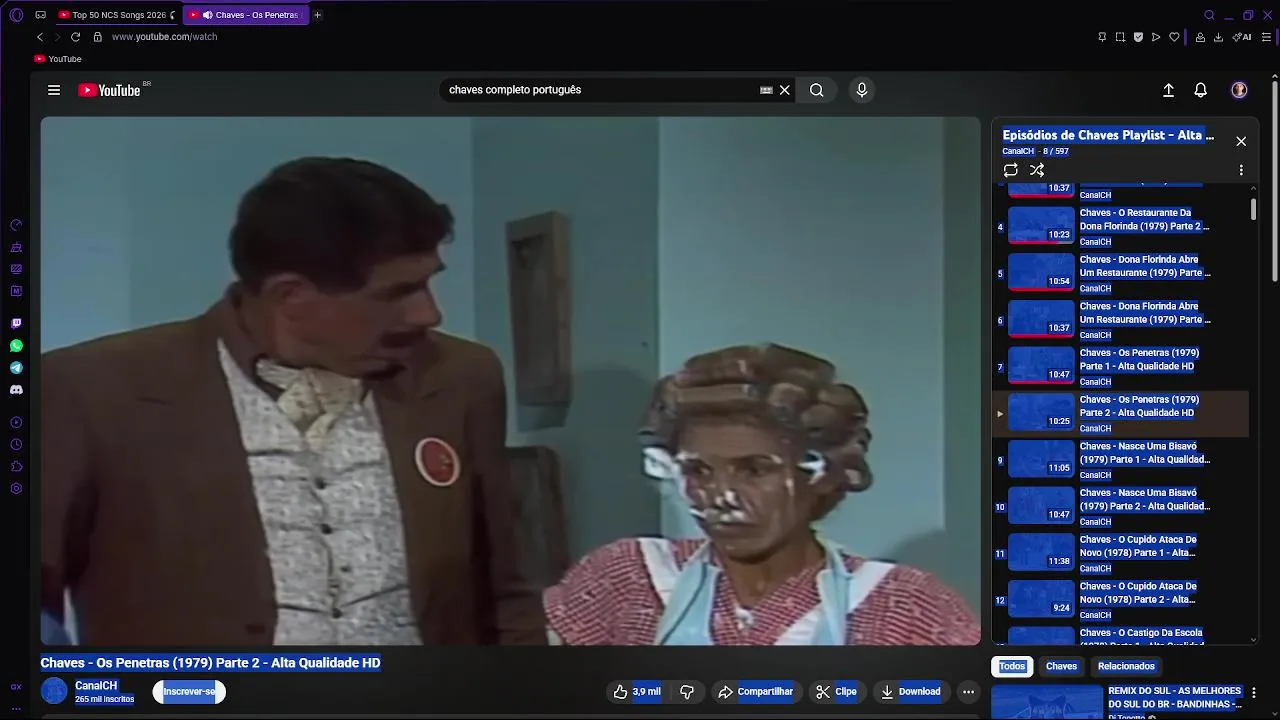Click the playlist panel scrollbar
Viewport: 1280px width, 720px height.
[1253, 209]
